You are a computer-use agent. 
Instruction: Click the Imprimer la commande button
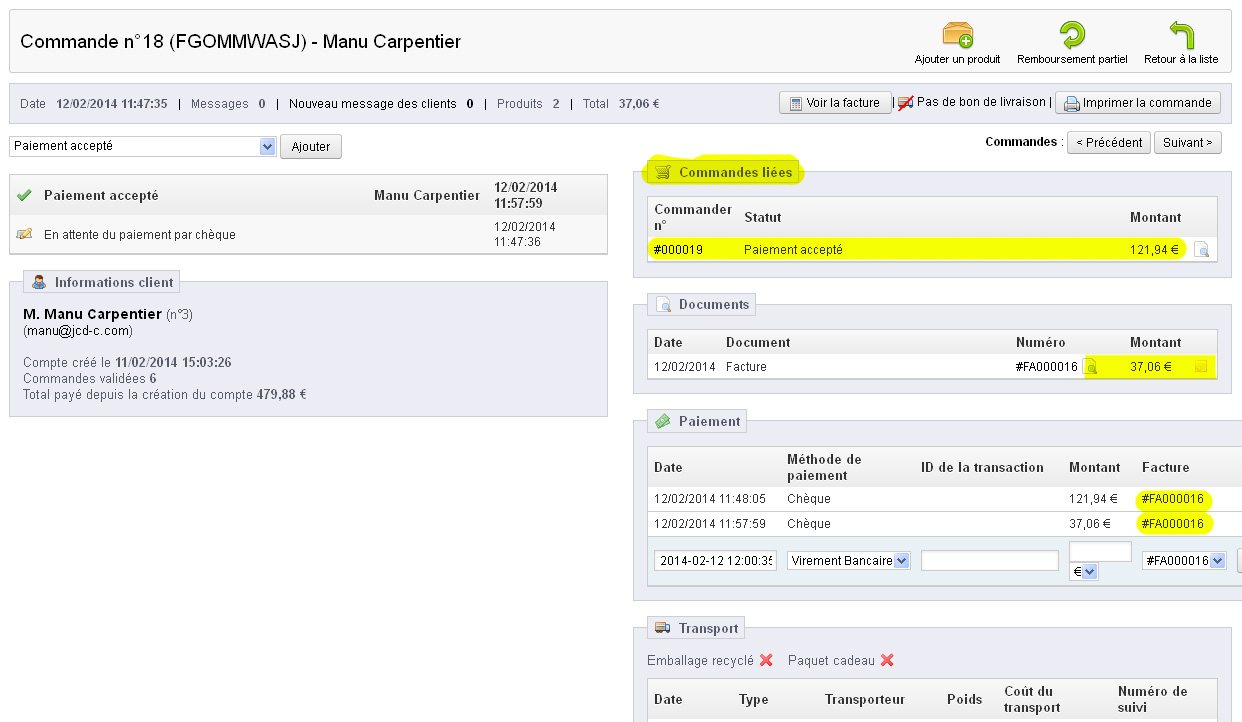(1138, 103)
